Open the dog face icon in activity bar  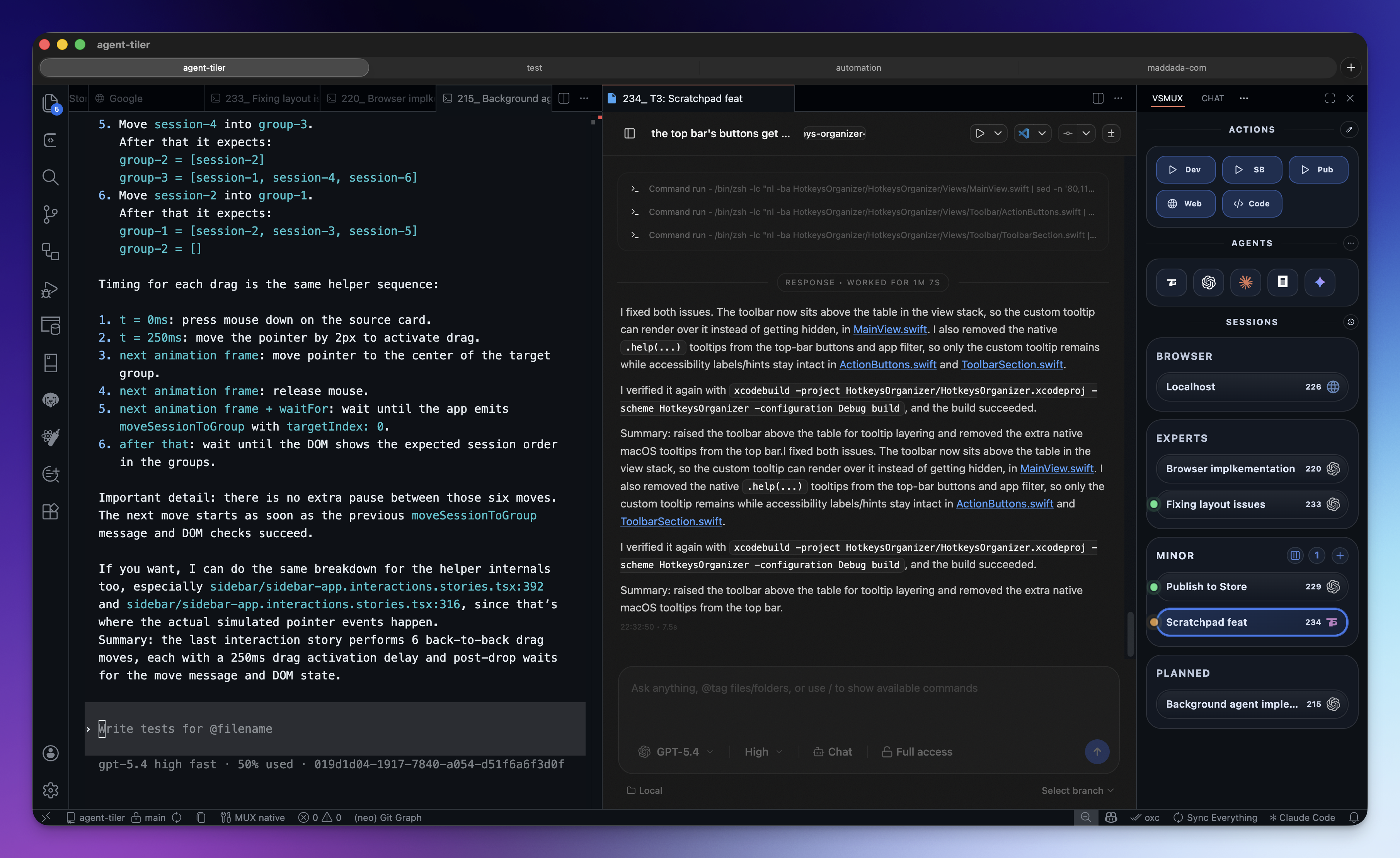pyautogui.click(x=51, y=400)
